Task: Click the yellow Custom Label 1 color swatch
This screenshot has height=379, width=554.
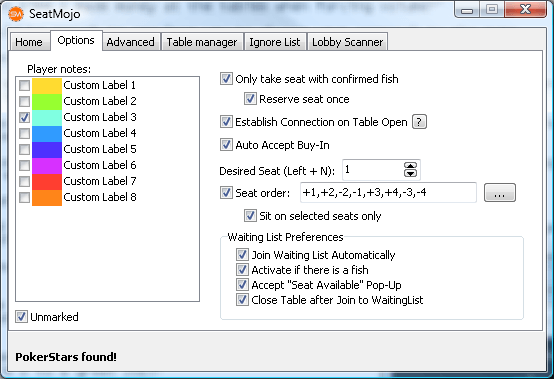Action: pos(47,85)
